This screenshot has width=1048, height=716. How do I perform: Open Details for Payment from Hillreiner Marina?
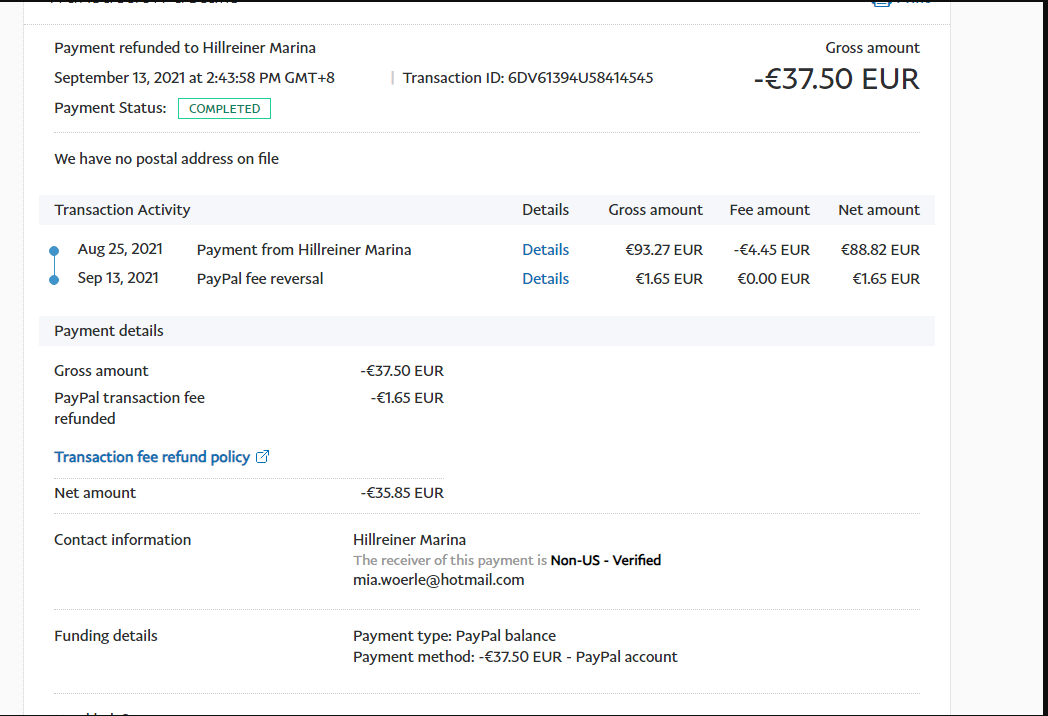(x=545, y=250)
